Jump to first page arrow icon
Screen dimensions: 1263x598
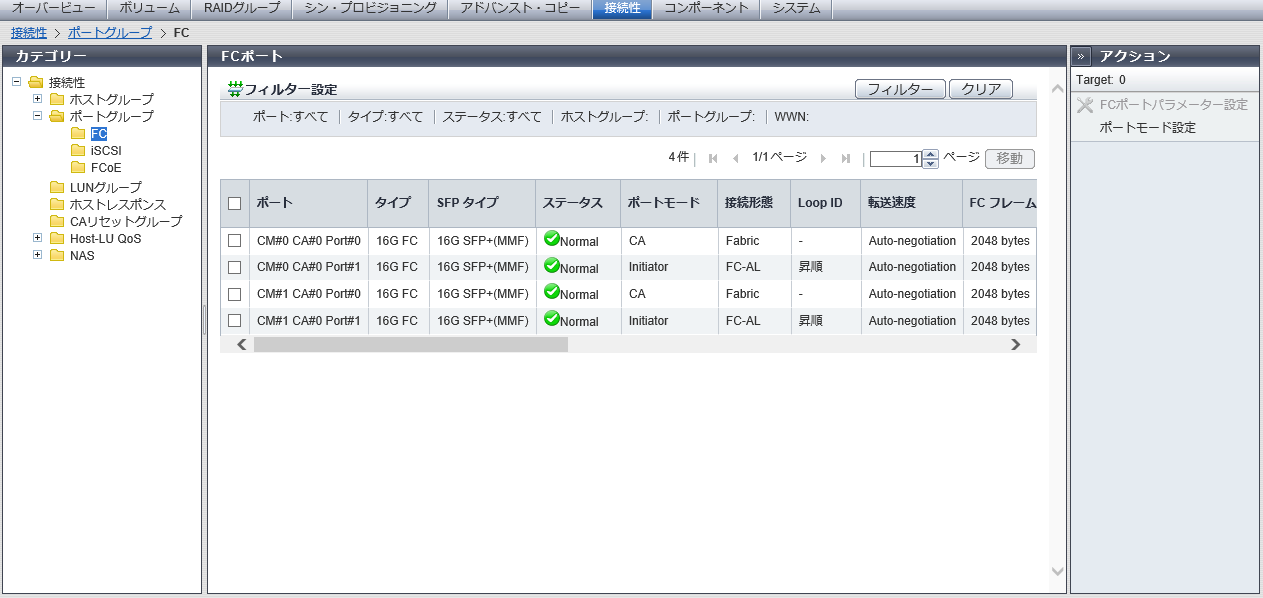(713, 159)
